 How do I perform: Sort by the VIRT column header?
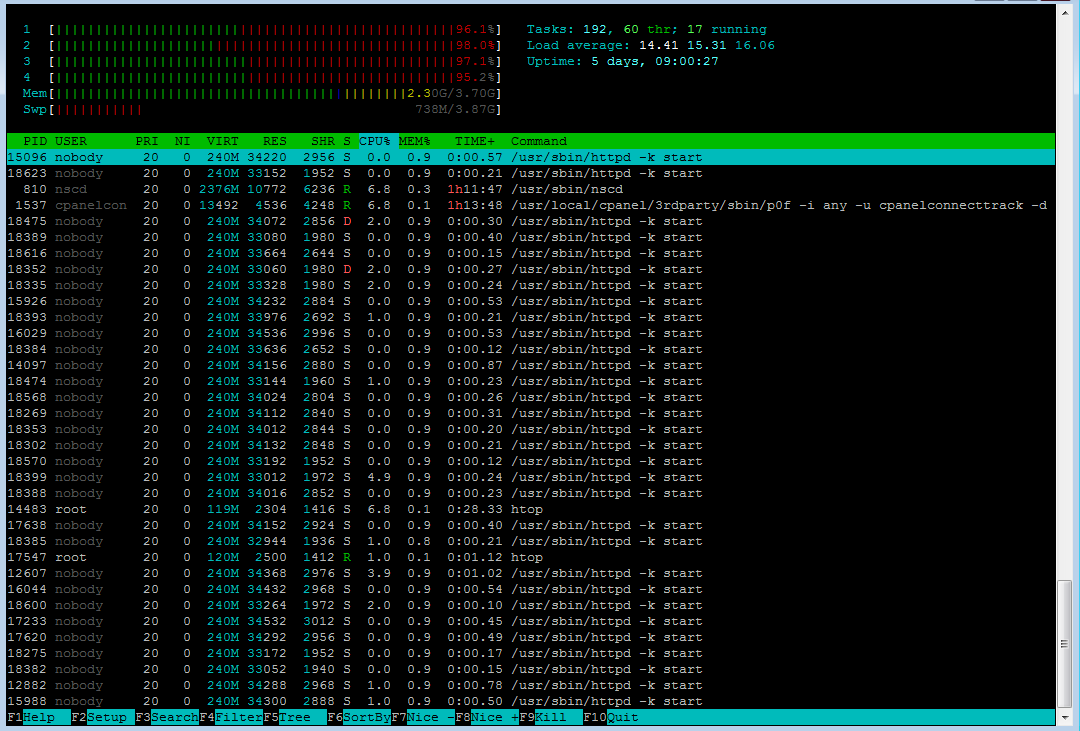coord(222,141)
